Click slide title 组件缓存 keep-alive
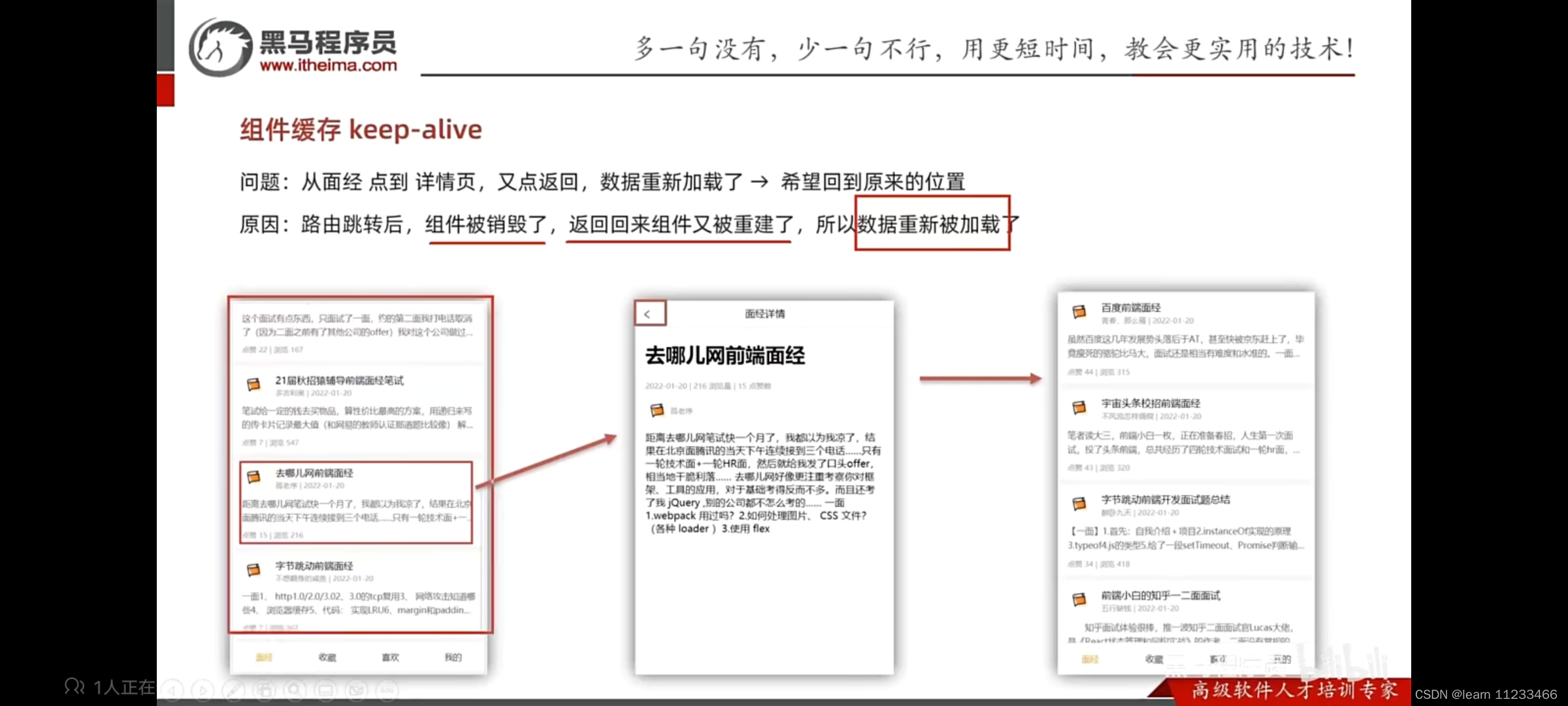 tap(361, 129)
